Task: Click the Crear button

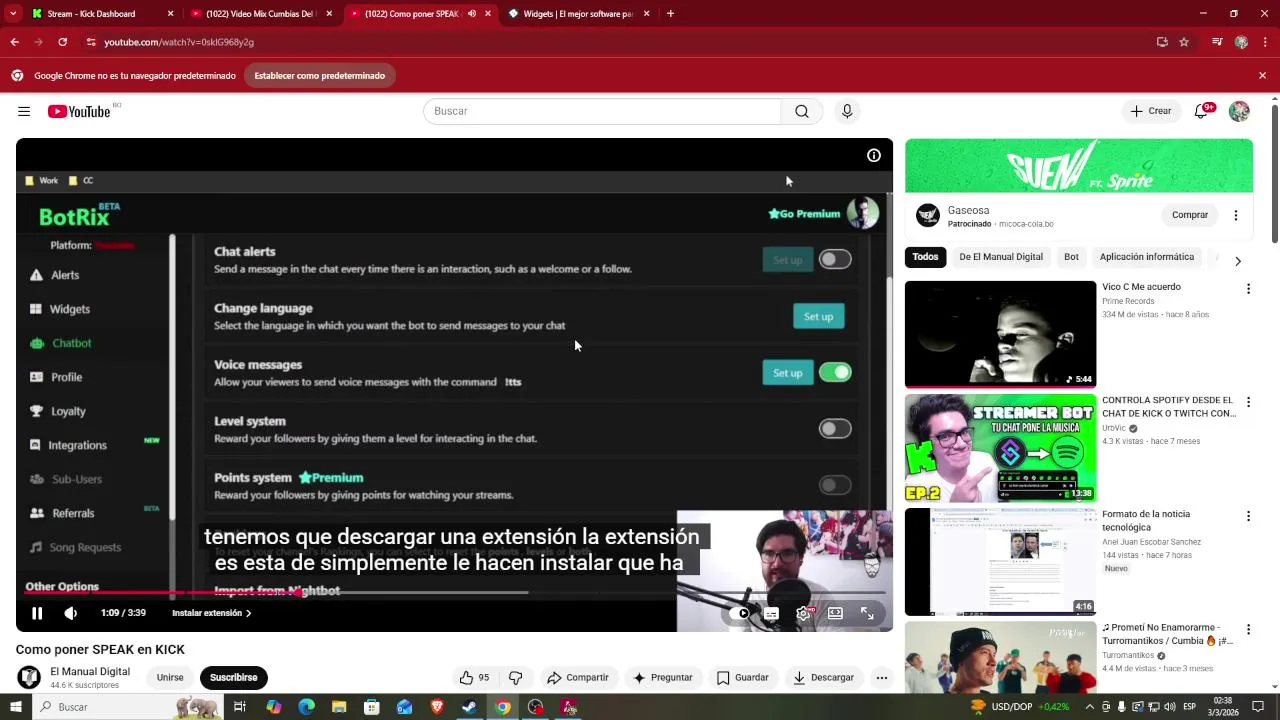Action: pyautogui.click(x=1151, y=111)
